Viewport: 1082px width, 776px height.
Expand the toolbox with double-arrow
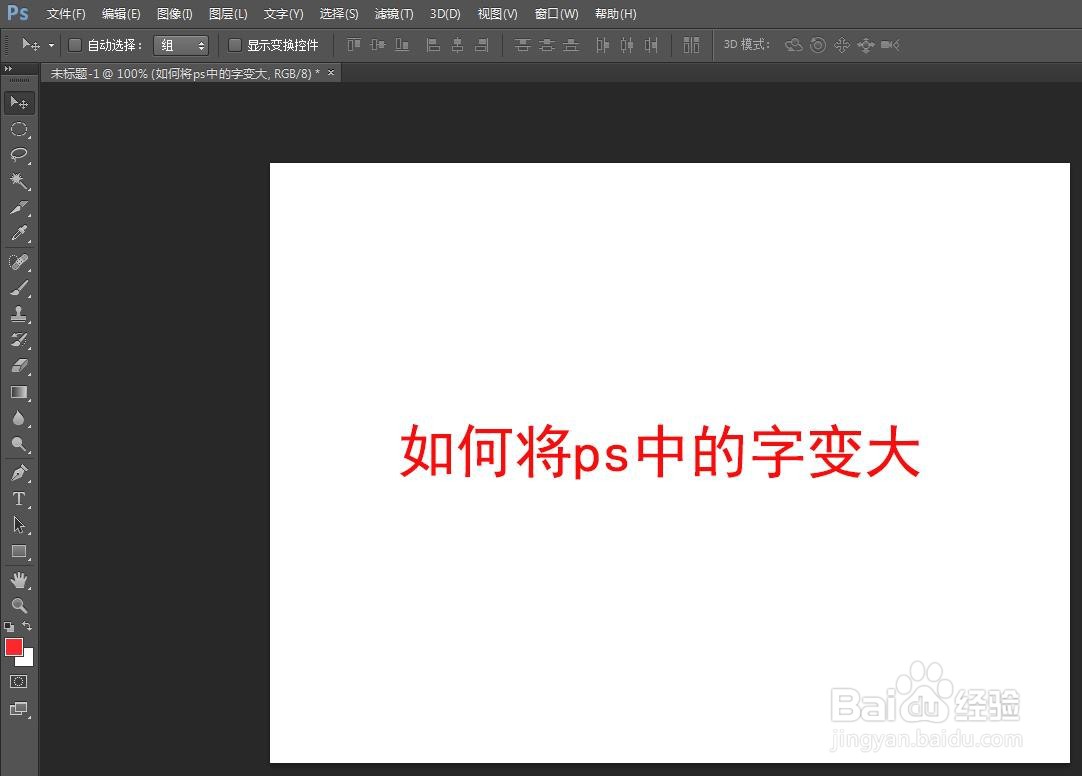[8, 69]
